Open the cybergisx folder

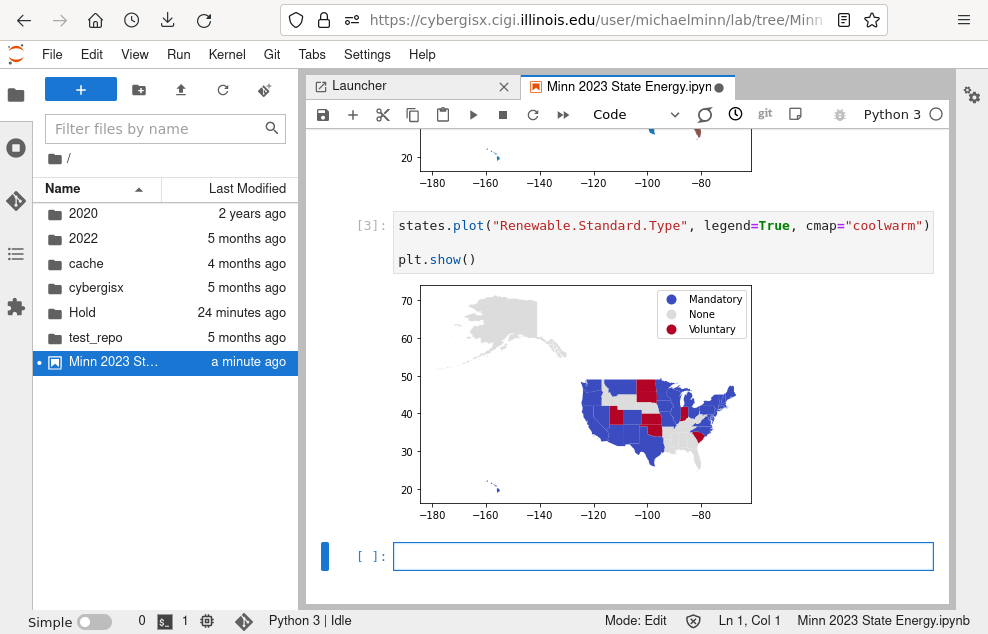(96, 288)
